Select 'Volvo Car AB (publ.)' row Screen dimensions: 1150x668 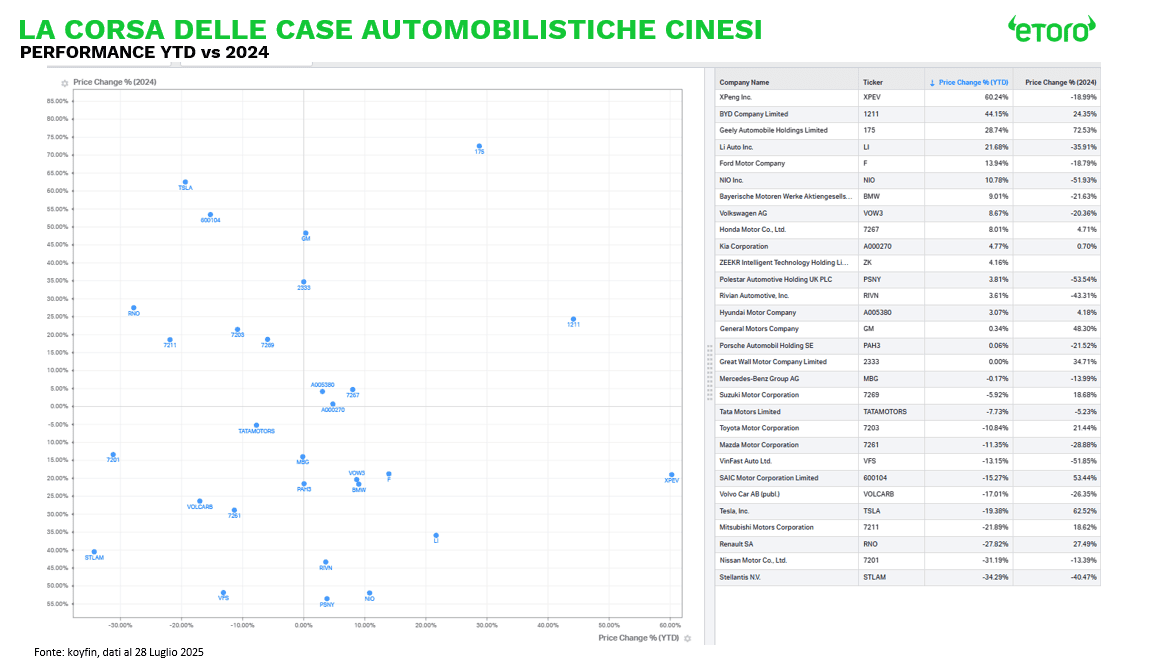[x=907, y=494]
